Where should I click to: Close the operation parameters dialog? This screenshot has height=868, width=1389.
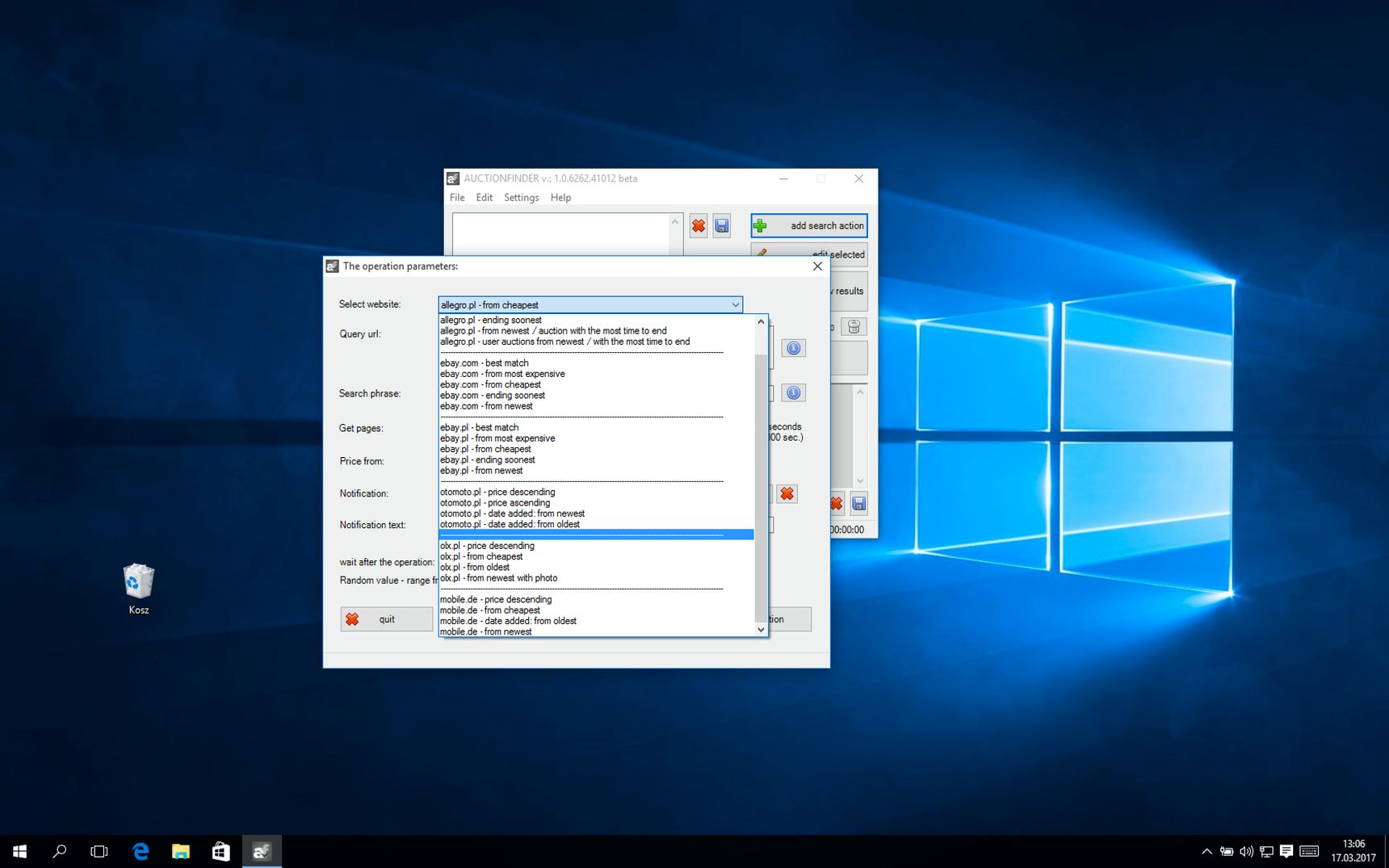pyautogui.click(x=817, y=266)
